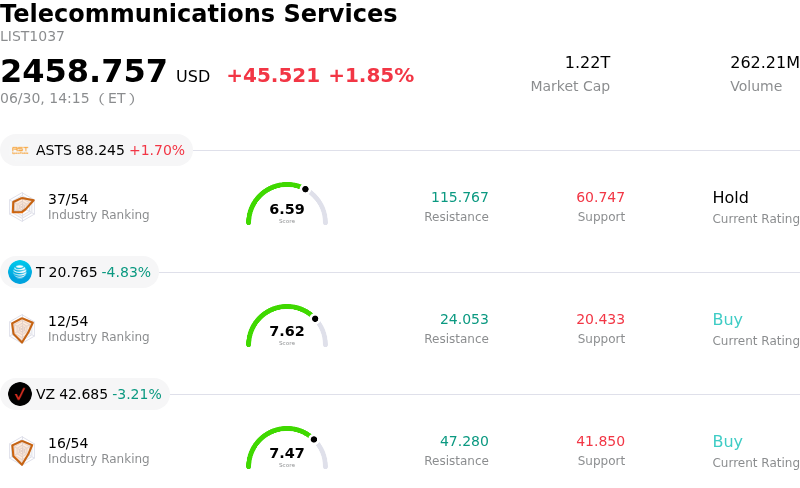Open the VZ 42.685 ticker pill
The height and width of the screenshot is (488, 800).
85,394
